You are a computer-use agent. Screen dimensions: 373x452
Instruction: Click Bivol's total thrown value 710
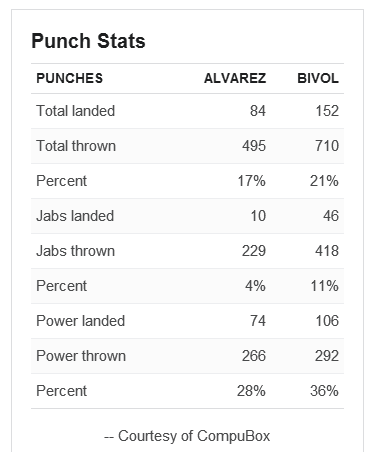327,146
